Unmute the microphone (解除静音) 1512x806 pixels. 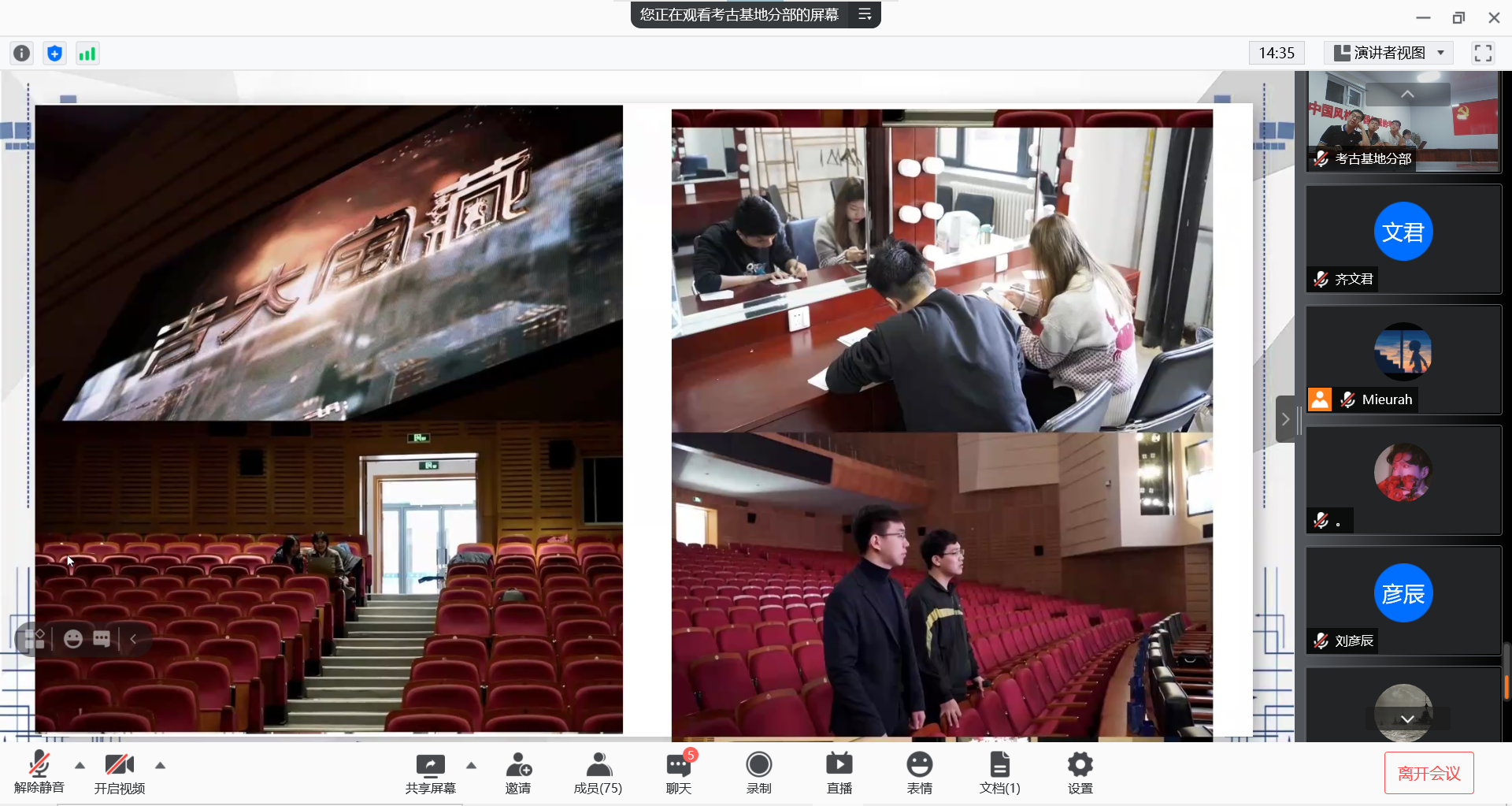coord(39,772)
